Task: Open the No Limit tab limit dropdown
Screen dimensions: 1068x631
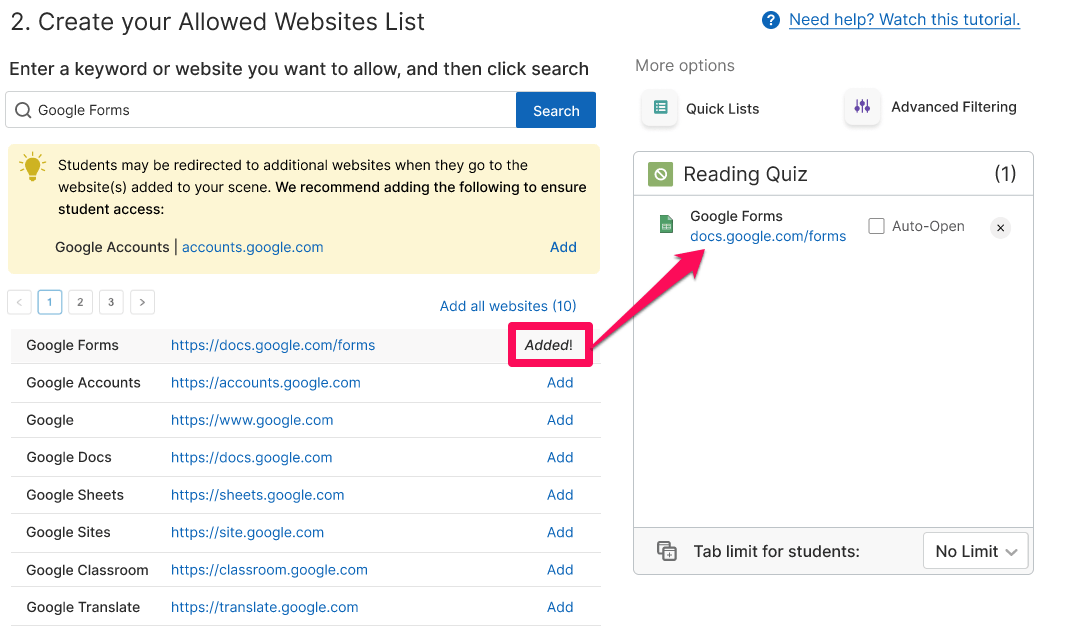Action: pos(975,551)
